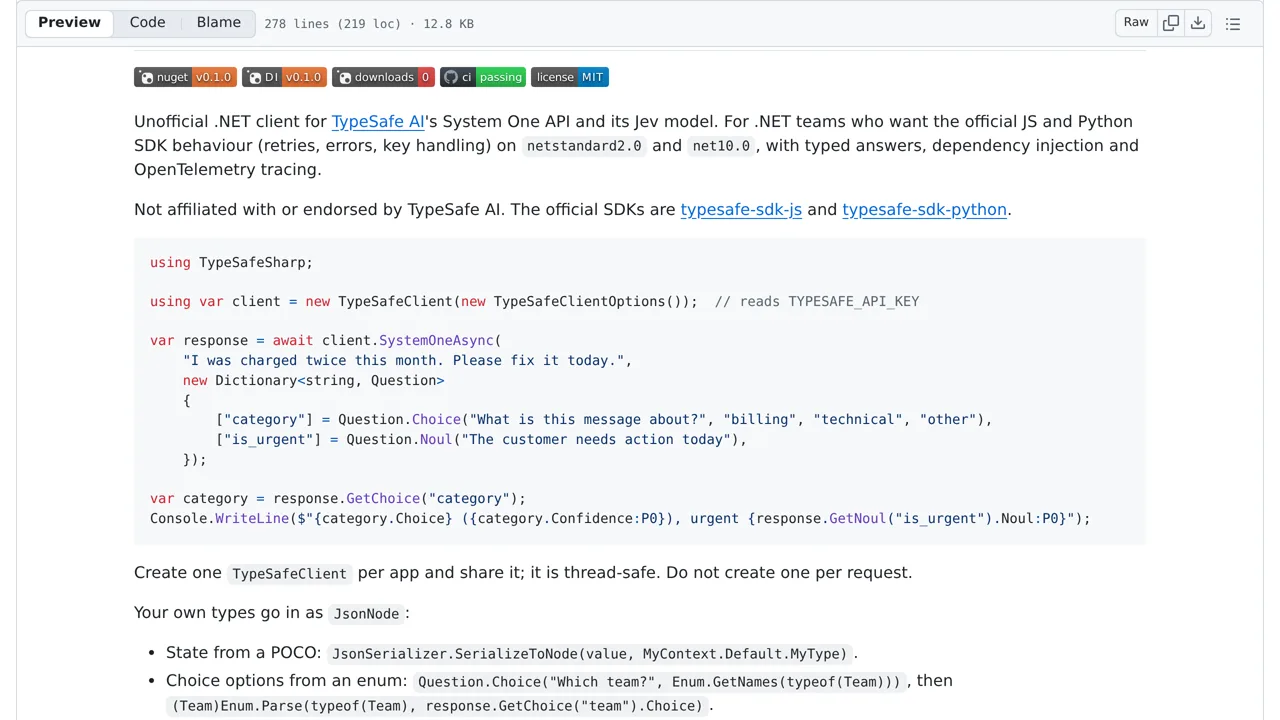Open the downloads 0 badge
Viewport: 1280px width, 720px height.
383,77
